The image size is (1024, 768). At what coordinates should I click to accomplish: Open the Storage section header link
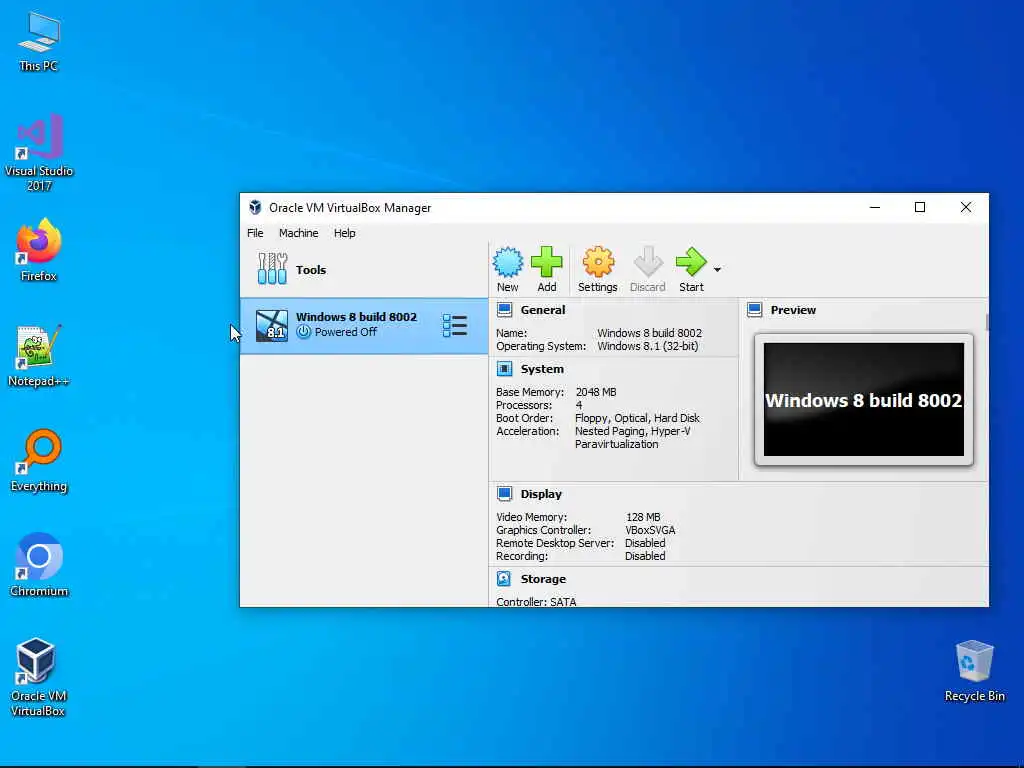543,579
